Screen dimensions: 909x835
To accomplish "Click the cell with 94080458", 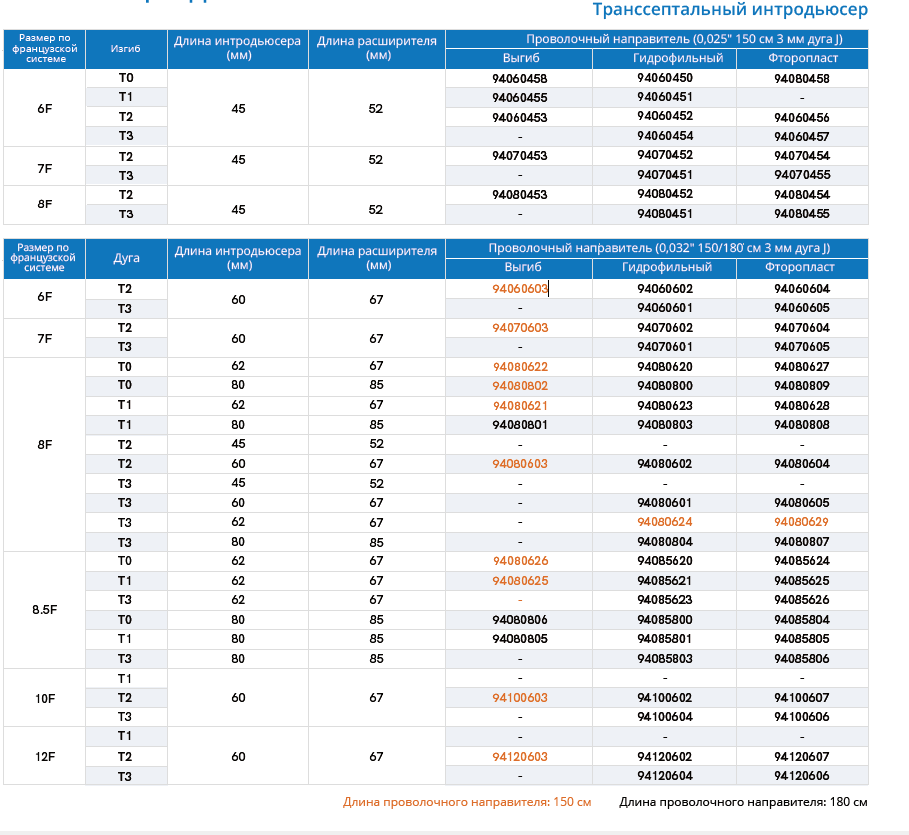I will point(802,78).
